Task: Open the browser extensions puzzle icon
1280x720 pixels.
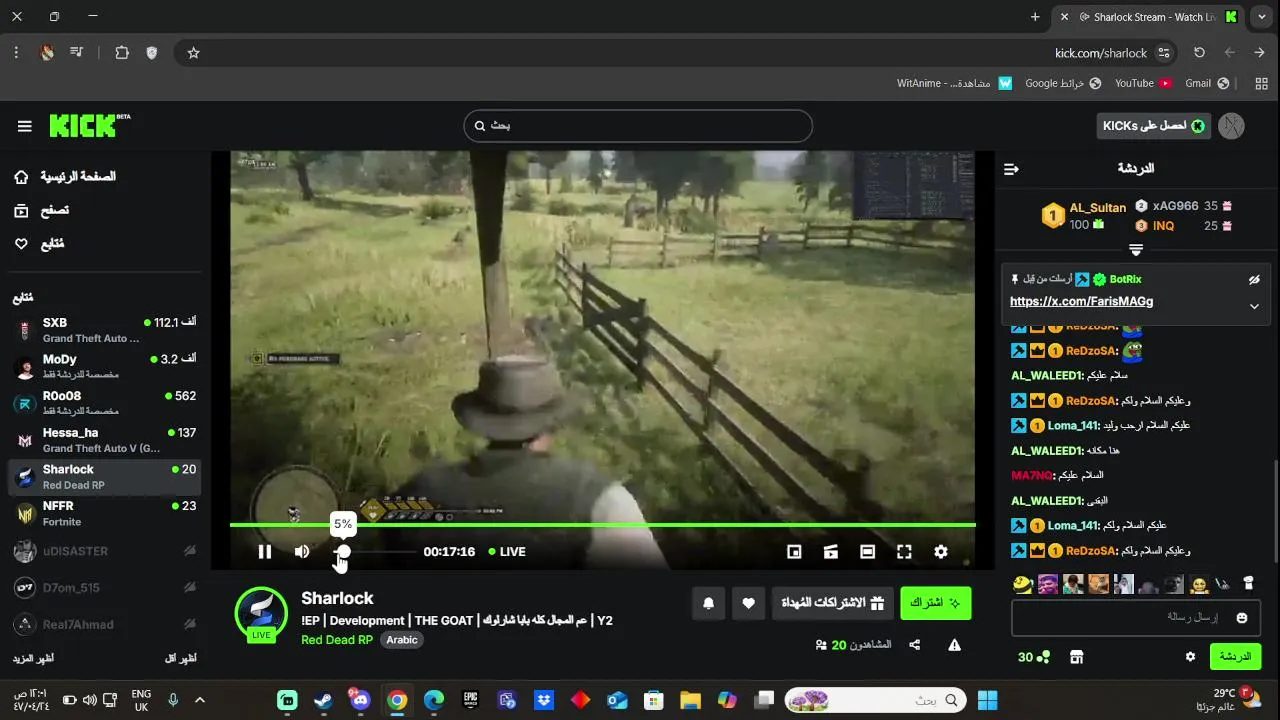Action: pos(122,53)
